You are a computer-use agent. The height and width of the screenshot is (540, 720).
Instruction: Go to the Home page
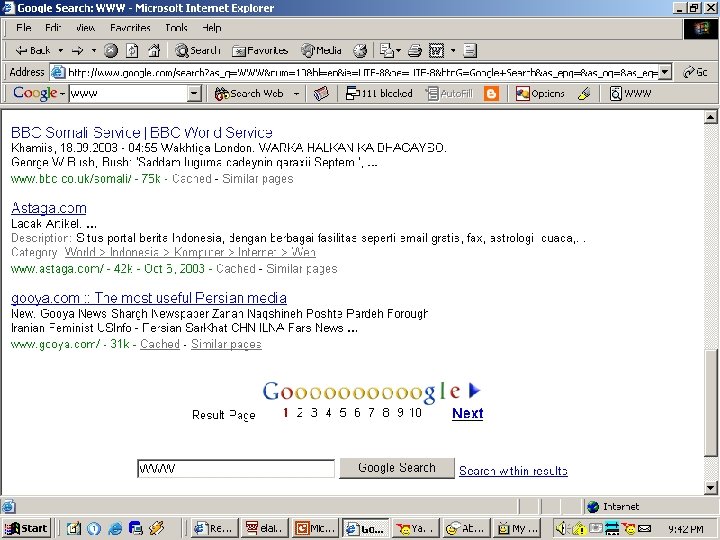coord(154,51)
